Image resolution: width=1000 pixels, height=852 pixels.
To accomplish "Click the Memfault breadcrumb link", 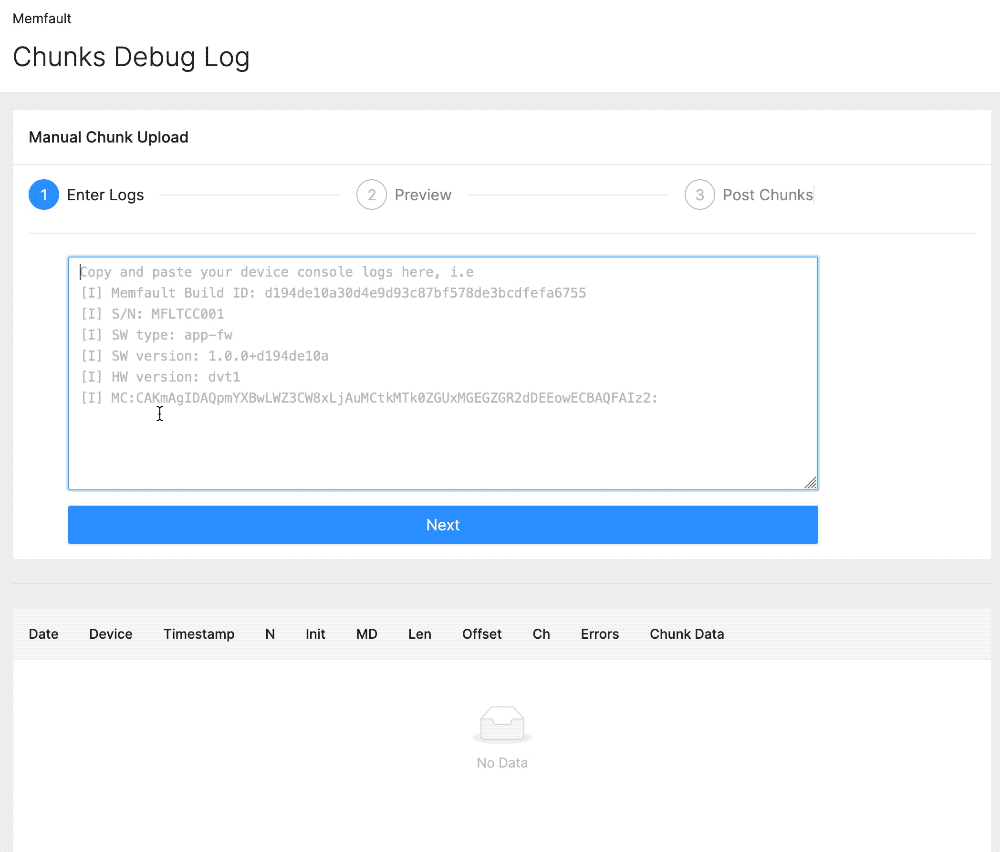I will [42, 18].
